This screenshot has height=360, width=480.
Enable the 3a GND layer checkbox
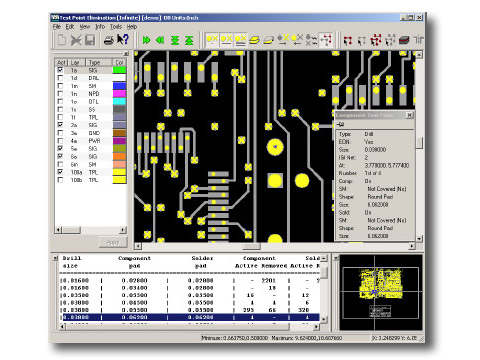60,133
